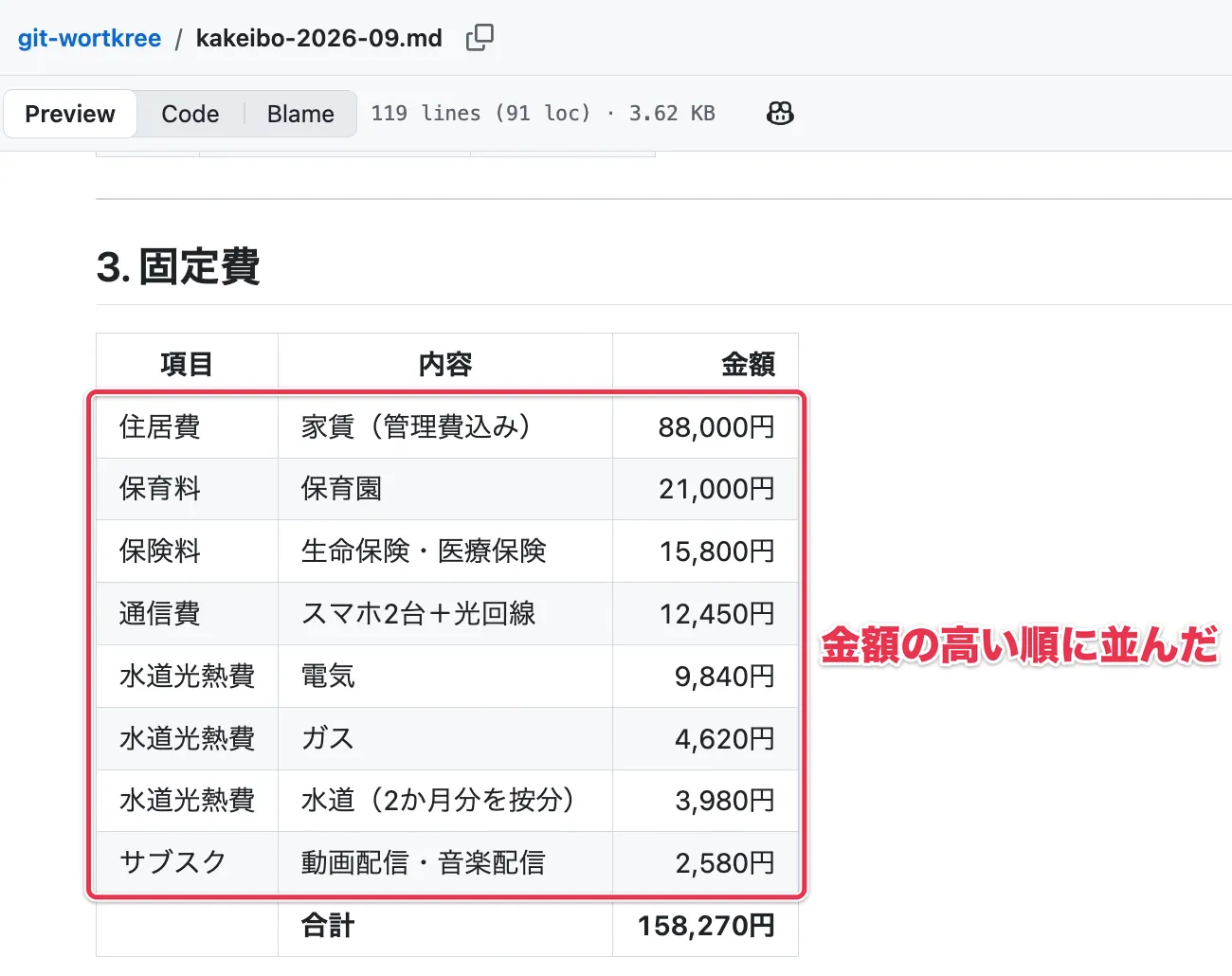1232x976 pixels.
Task: Select the 家賃（管理費込み） cell
Action: point(445,427)
